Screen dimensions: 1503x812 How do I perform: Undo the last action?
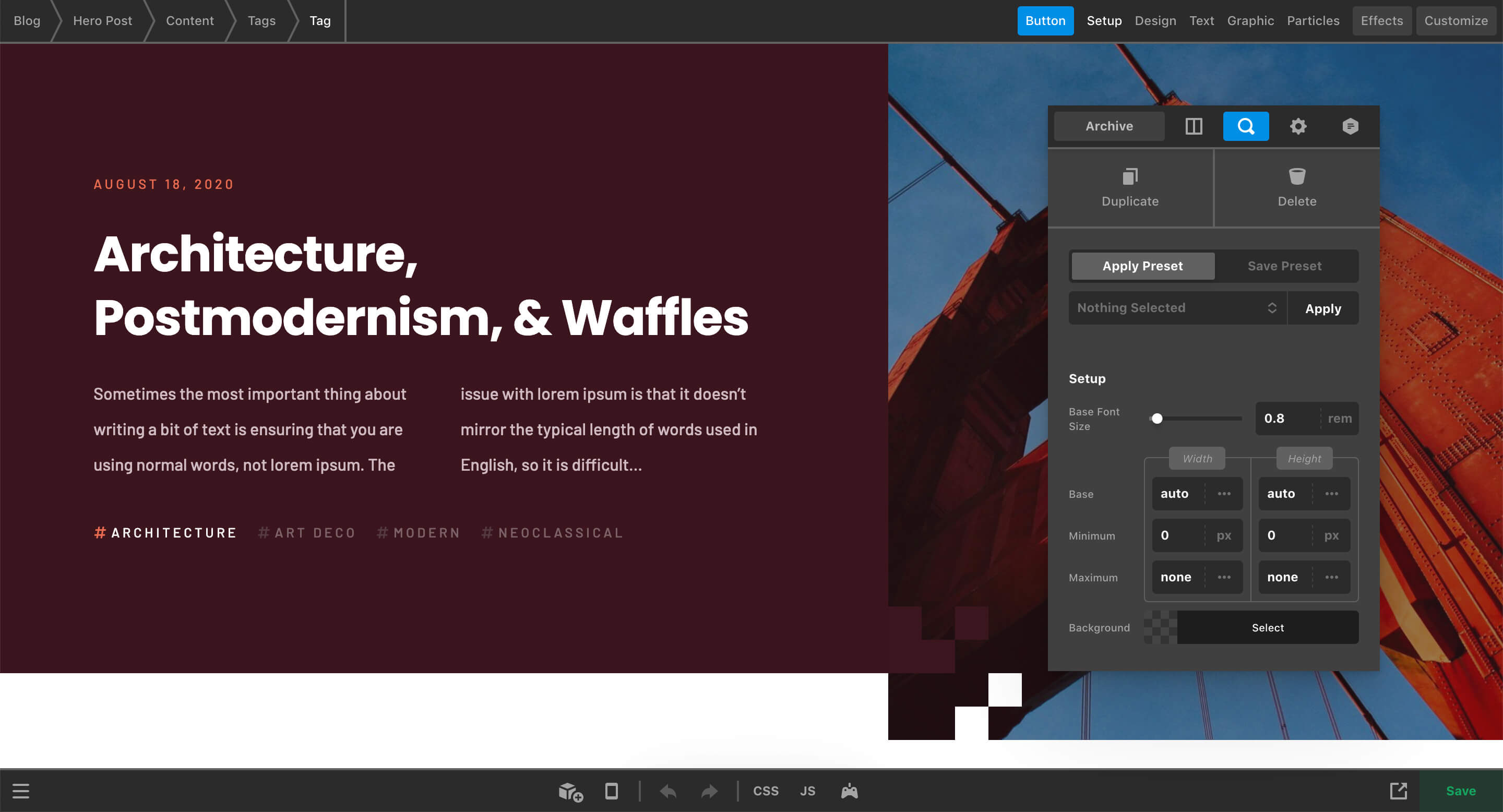(668, 791)
